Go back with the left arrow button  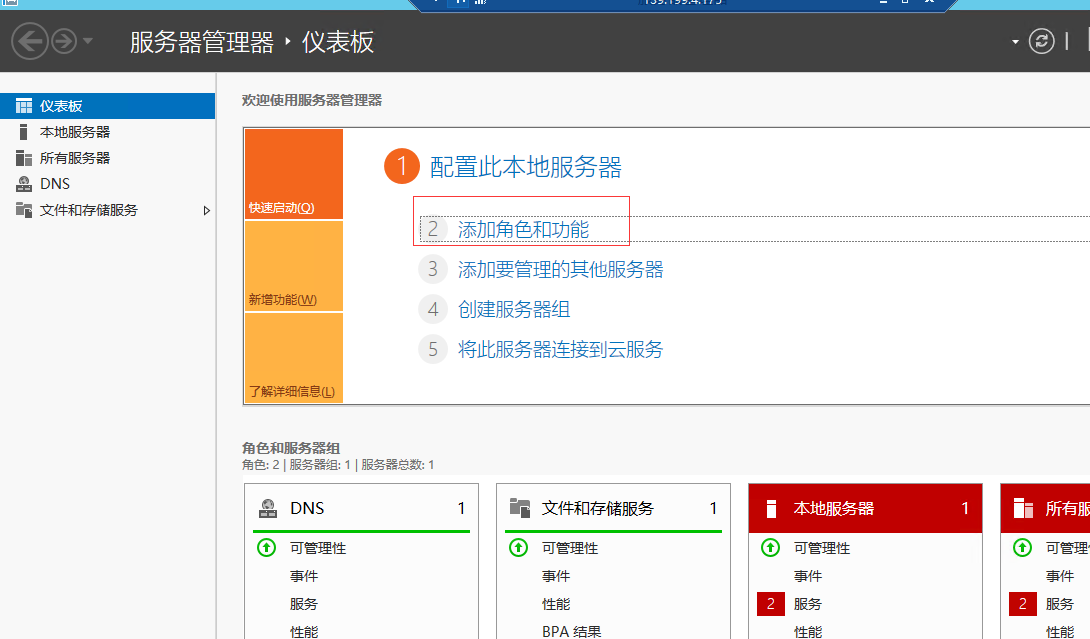[30, 41]
